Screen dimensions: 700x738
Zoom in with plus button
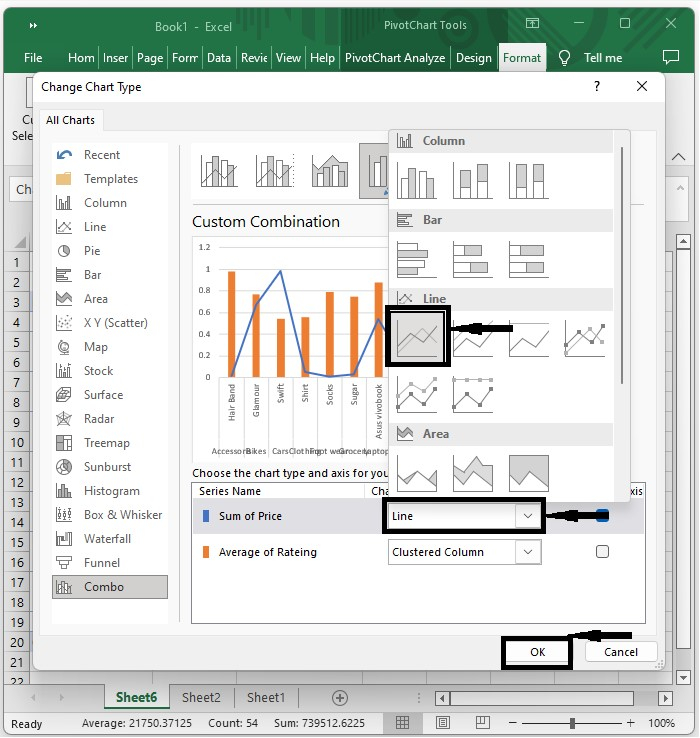click(630, 723)
